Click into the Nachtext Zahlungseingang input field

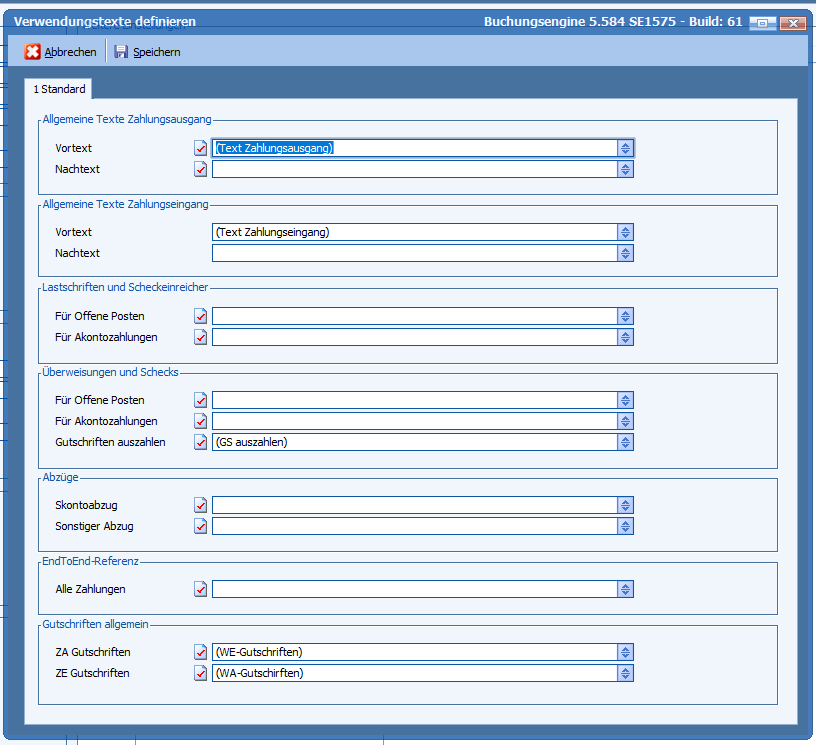pyautogui.click(x=414, y=253)
